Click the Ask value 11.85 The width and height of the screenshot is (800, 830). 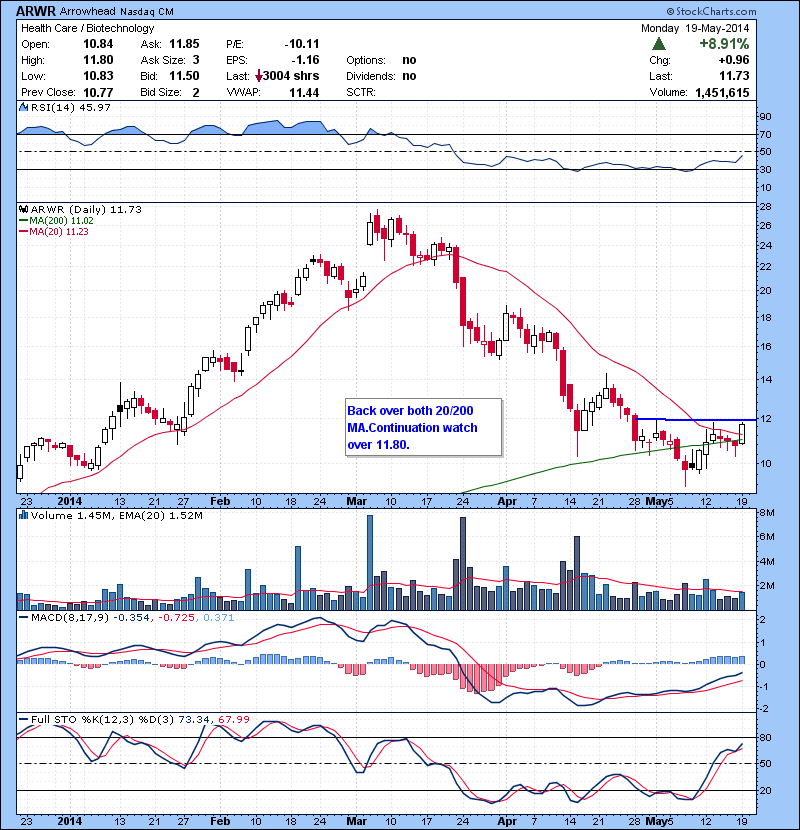click(184, 44)
